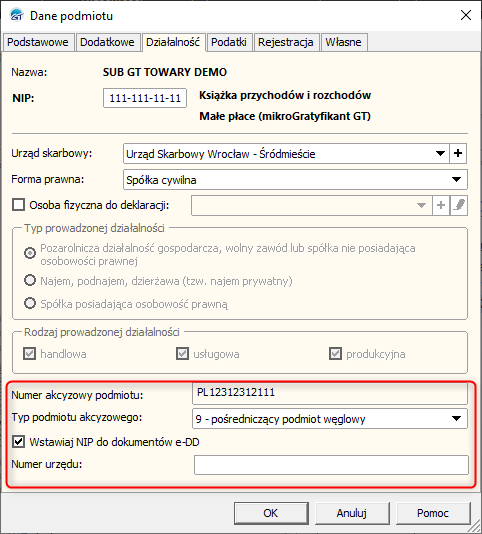This screenshot has height=534, width=482.
Task: Click the plus icon beside Urząd skarbowy
Action: [x=458, y=154]
